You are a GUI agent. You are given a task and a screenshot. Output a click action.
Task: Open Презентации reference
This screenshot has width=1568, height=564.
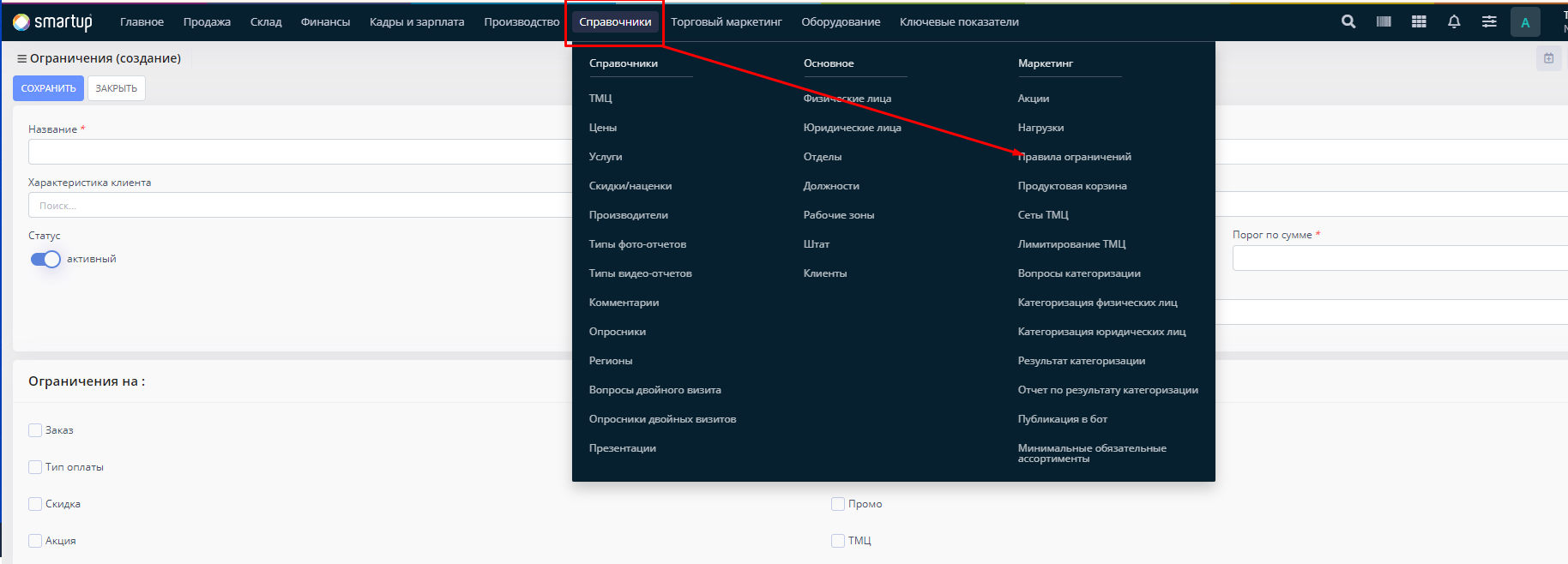coord(623,448)
